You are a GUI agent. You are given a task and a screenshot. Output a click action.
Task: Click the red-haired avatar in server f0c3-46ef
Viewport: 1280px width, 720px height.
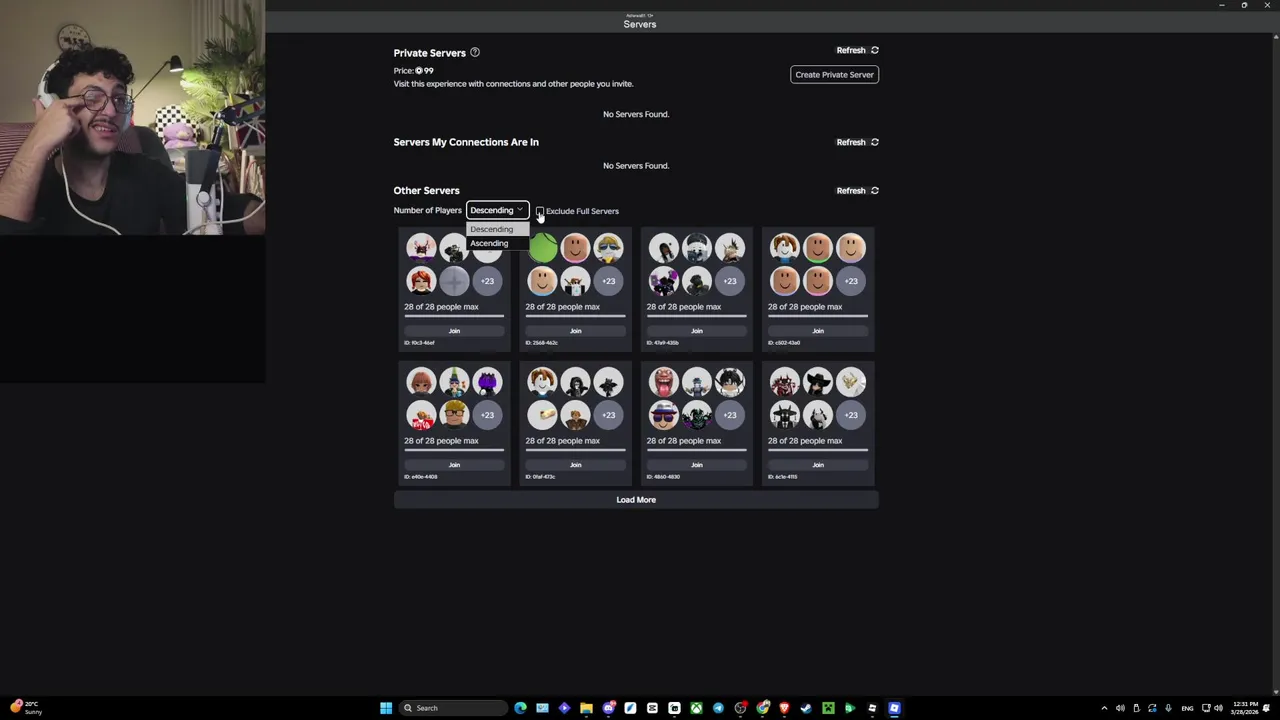[x=421, y=281]
